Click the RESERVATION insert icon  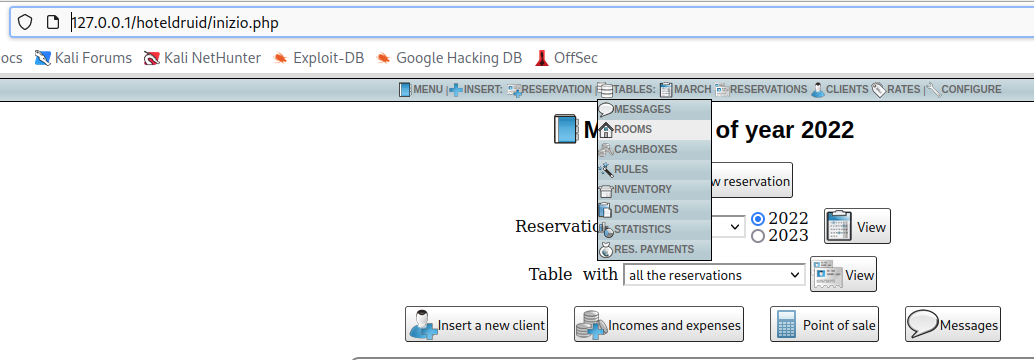pyautogui.click(x=514, y=90)
